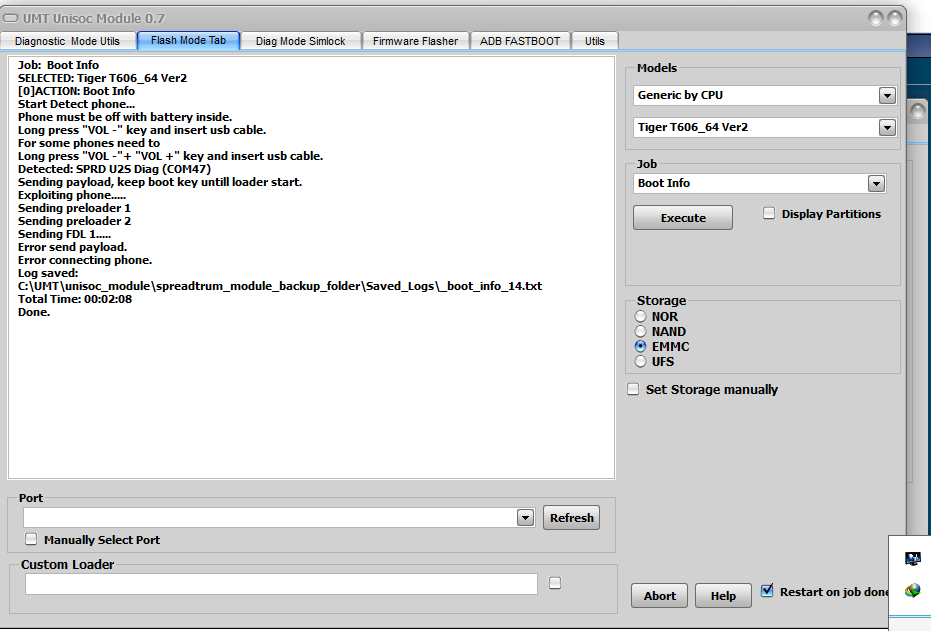Click the saved log path _boot_info_14.txt

[280, 286]
